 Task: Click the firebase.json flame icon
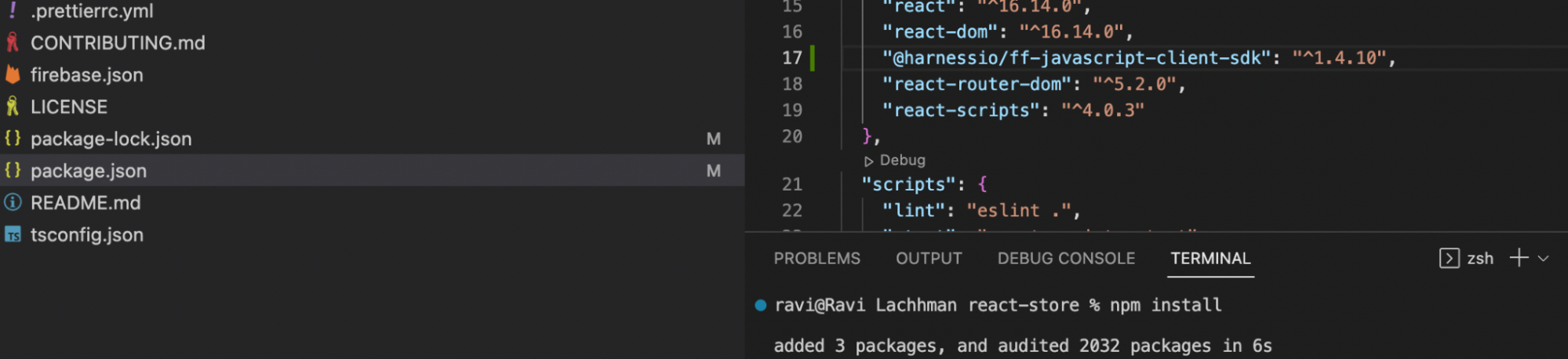coord(13,74)
